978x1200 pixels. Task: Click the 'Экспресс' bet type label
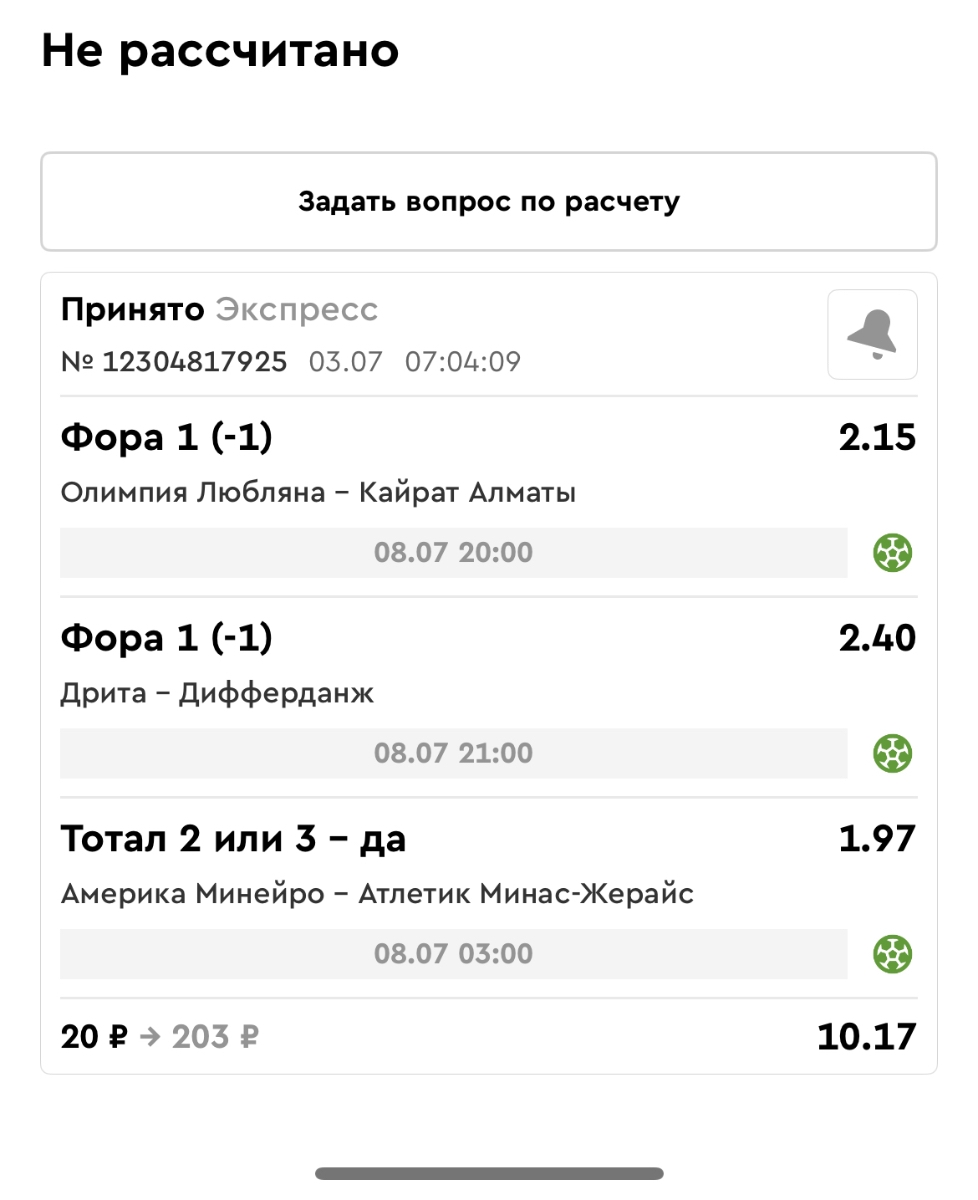click(x=296, y=310)
